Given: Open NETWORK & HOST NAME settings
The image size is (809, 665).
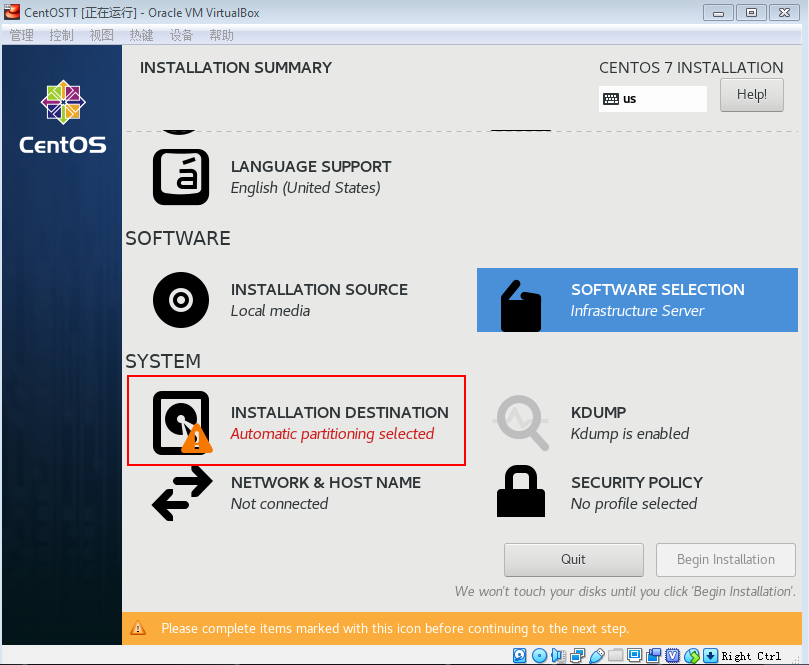Looking at the screenshot, I should (x=326, y=482).
